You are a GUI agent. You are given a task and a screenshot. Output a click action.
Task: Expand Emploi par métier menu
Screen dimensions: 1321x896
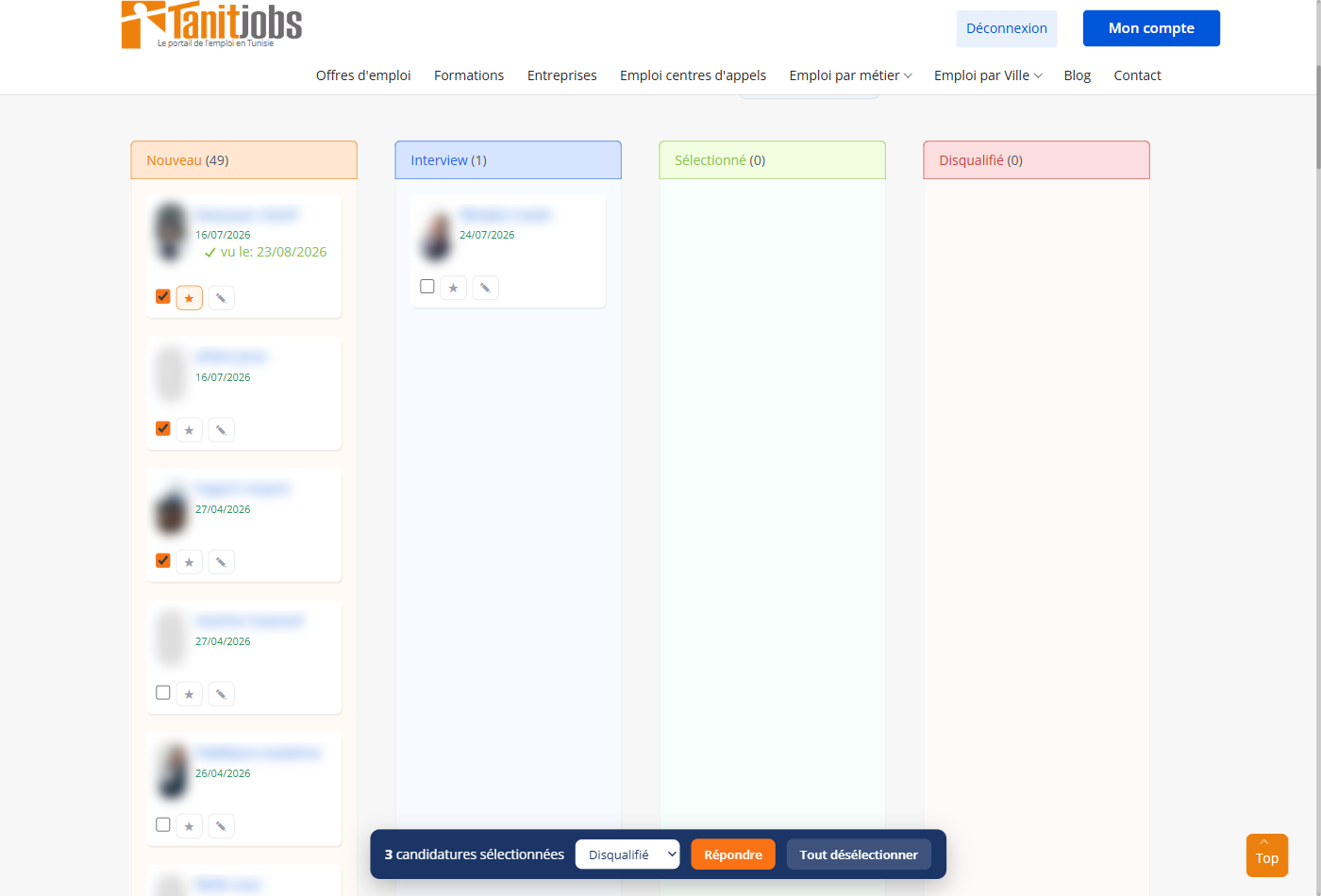point(850,75)
